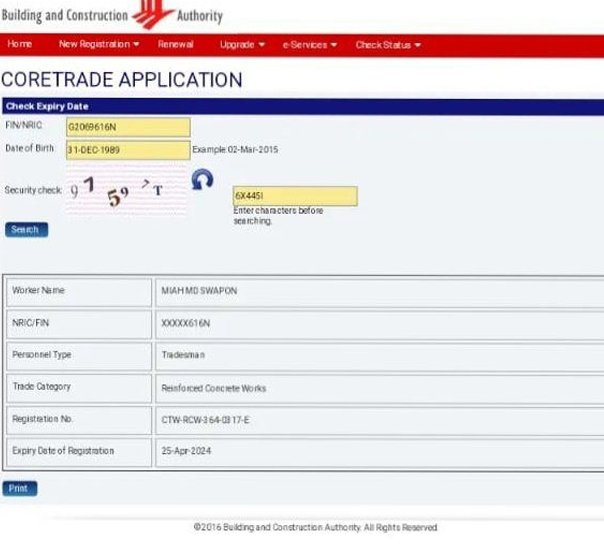The height and width of the screenshot is (559, 604).
Task: Click the Worker Name label cell
Action: (79, 292)
